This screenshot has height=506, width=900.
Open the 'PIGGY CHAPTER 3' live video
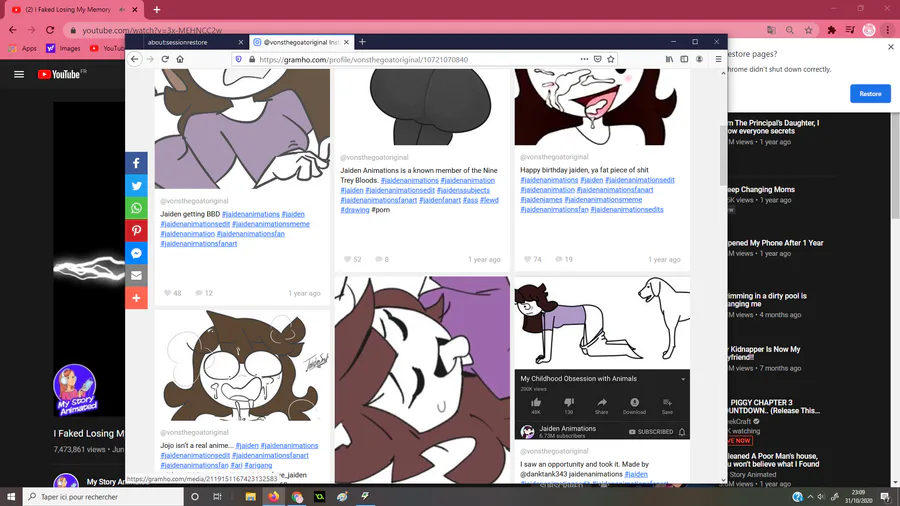(x=773, y=407)
